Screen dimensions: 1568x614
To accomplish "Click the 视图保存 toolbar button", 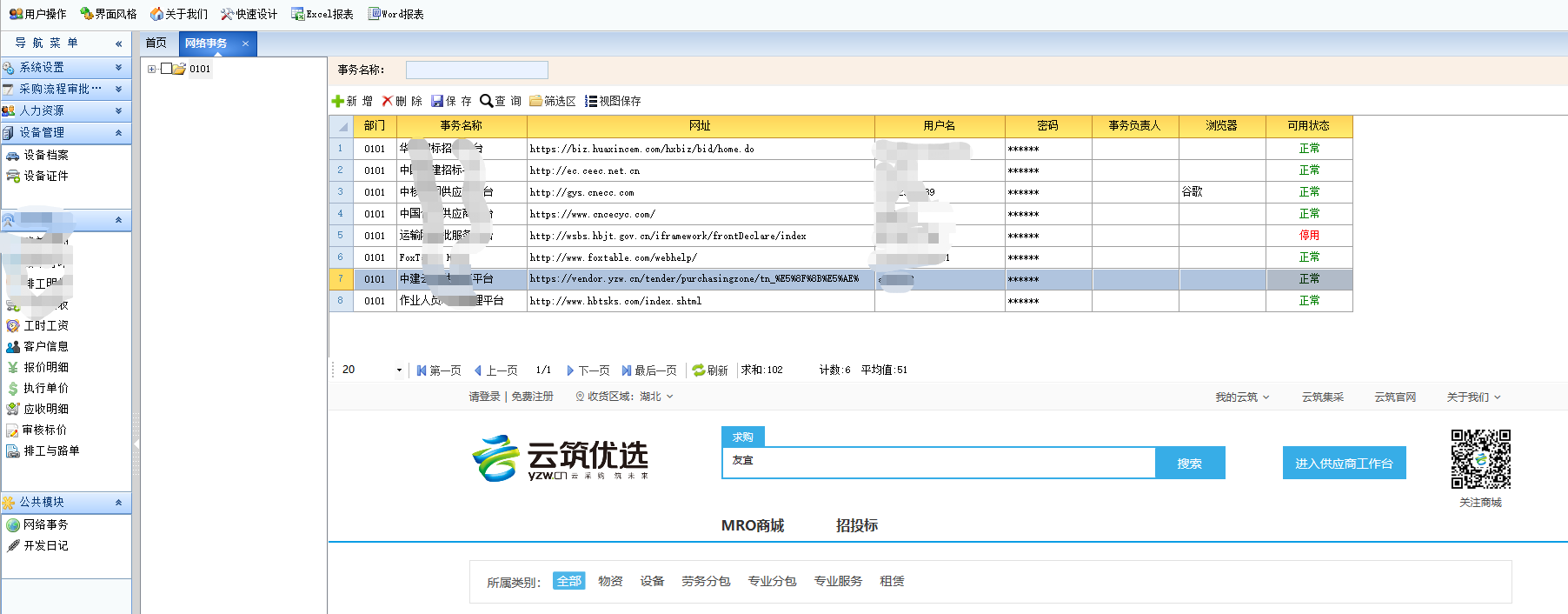I will (613, 101).
